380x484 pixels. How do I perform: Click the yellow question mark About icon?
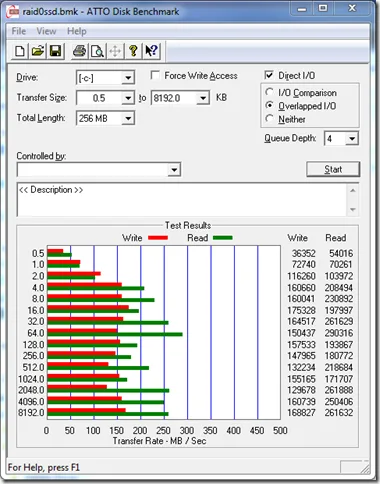(x=133, y=51)
